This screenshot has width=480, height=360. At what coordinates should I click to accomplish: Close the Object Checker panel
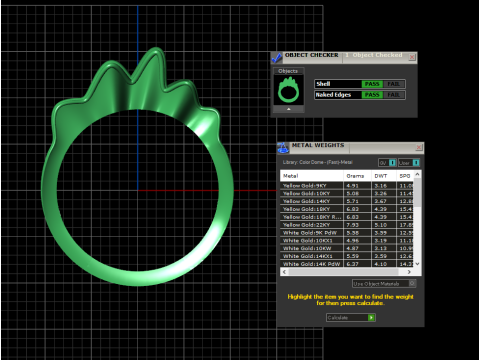[x=412, y=57]
